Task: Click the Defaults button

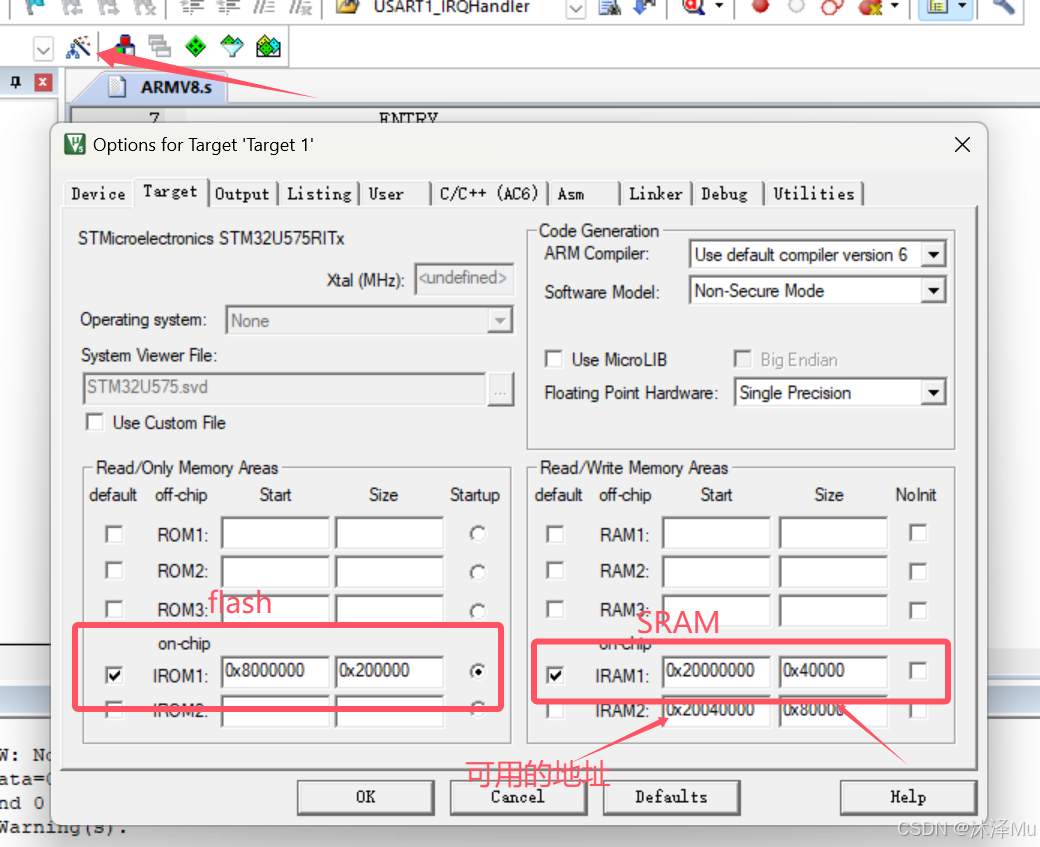Action: (671, 797)
